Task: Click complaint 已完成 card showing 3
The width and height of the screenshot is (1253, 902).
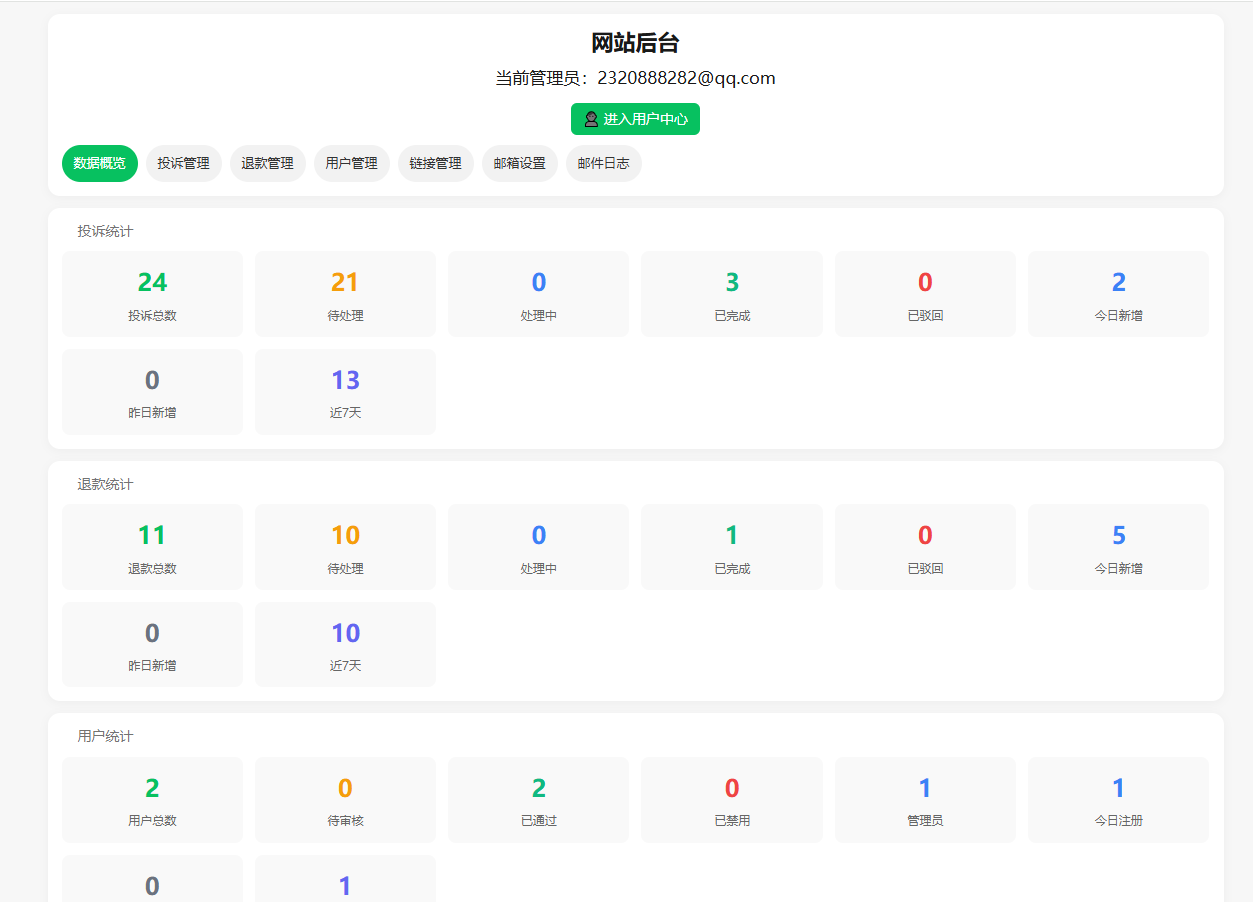Action: 732,294
